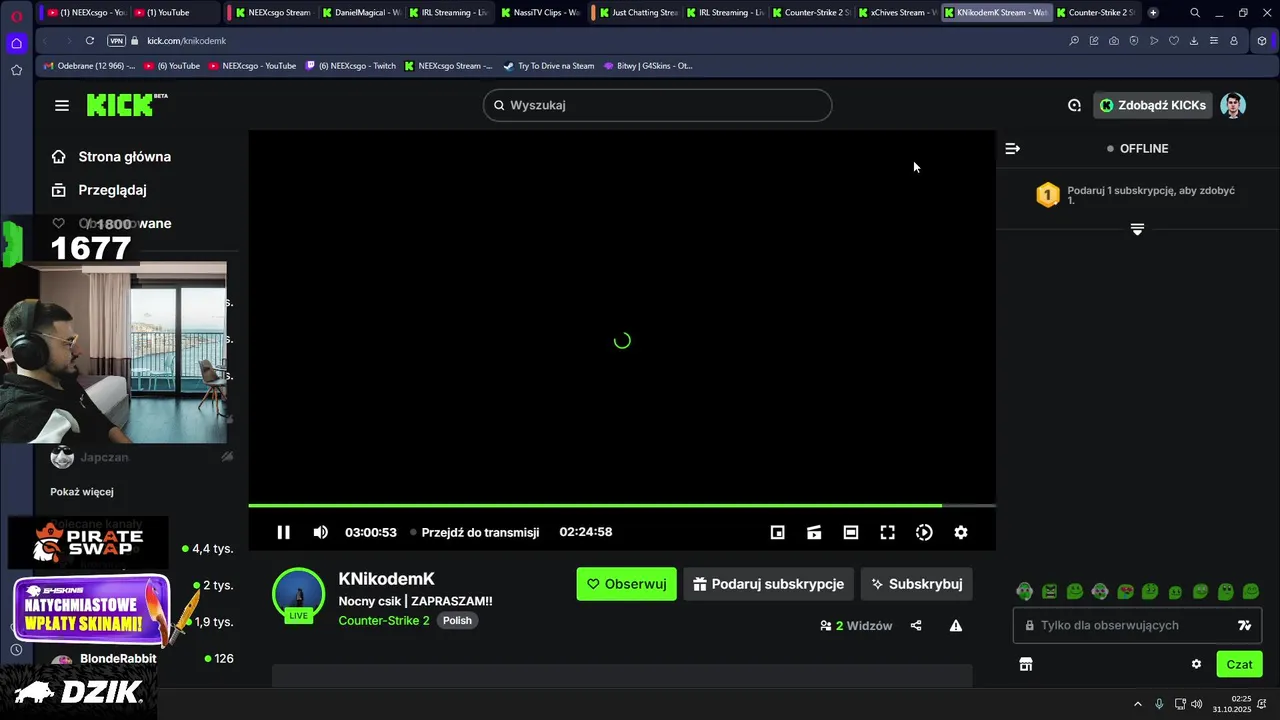Switch to the Just Chatting Stream tab
Image resolution: width=1280 pixels, height=720 pixels.
pyautogui.click(x=636, y=13)
